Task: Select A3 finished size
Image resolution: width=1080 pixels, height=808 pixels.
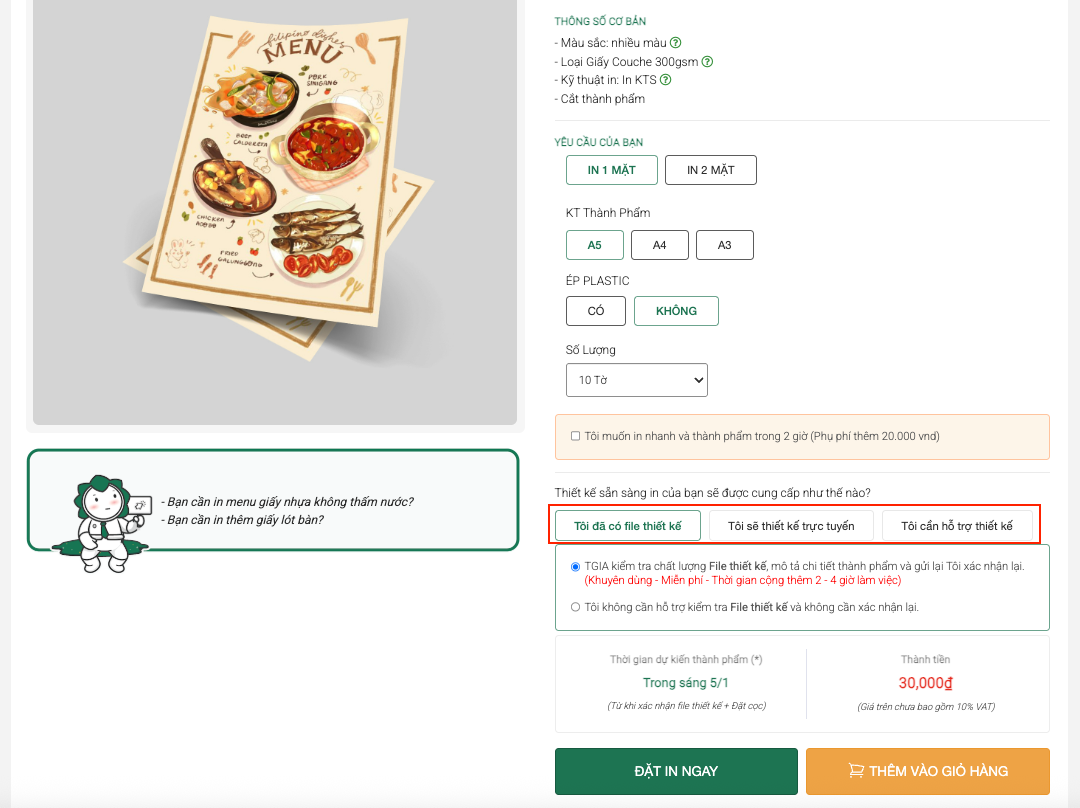Action: pos(724,245)
